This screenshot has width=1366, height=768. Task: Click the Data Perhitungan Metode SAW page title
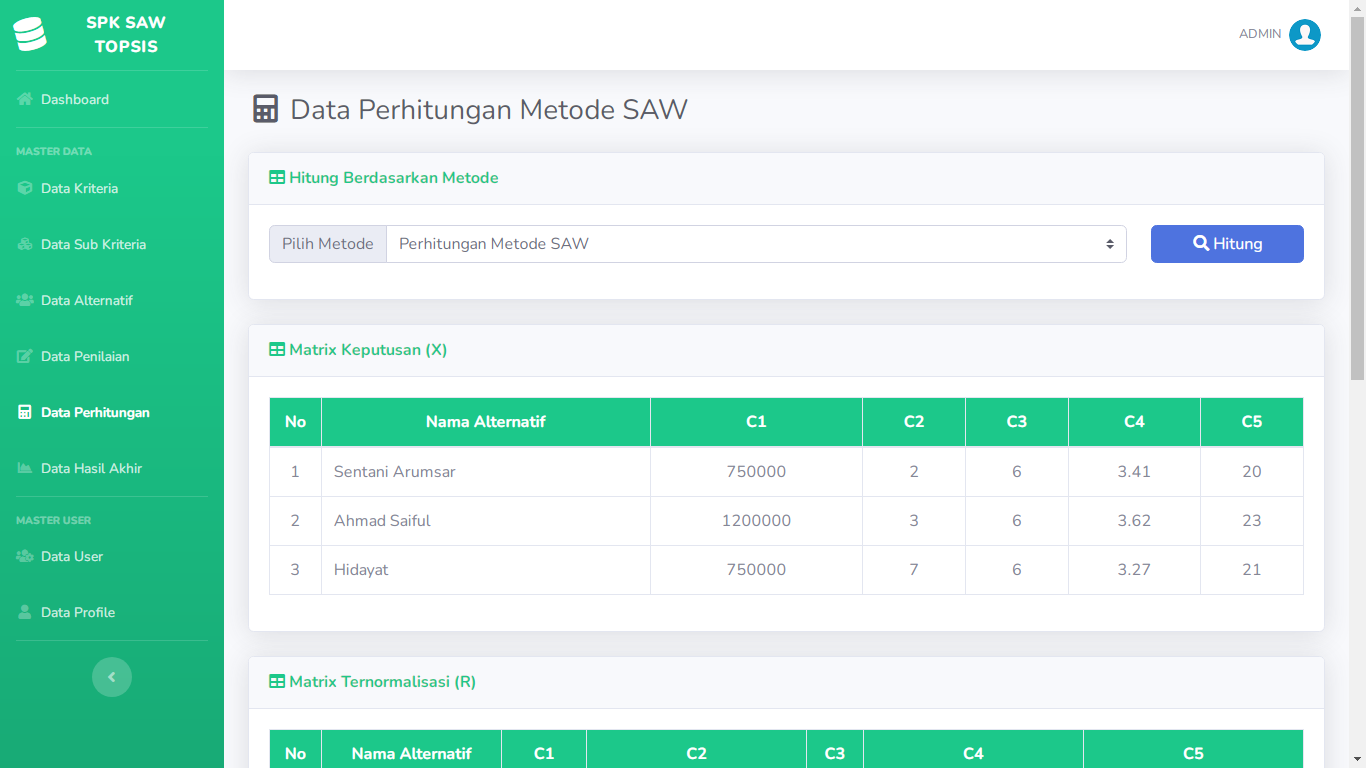(x=489, y=109)
